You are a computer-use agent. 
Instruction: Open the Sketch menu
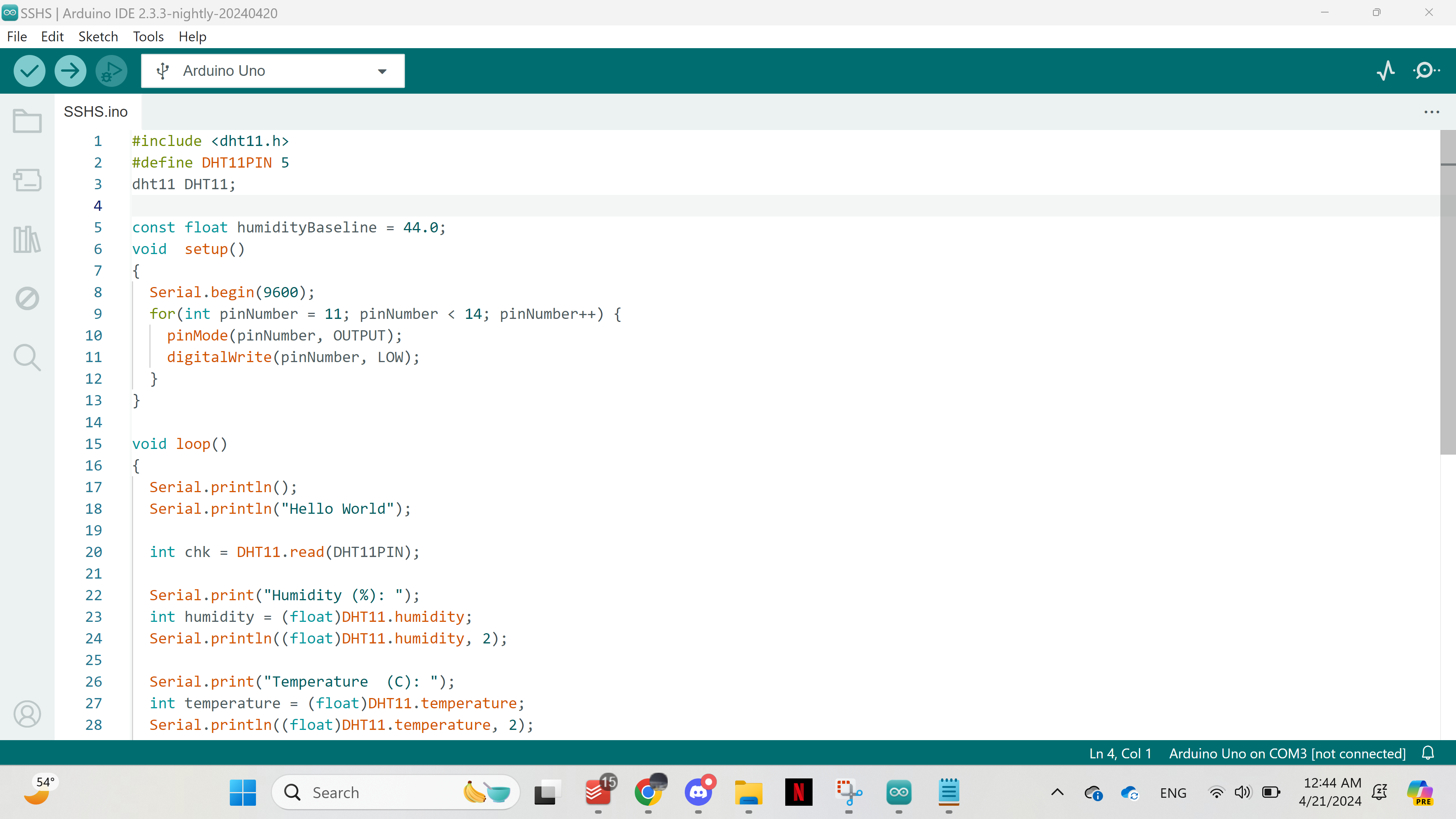pos(98,37)
